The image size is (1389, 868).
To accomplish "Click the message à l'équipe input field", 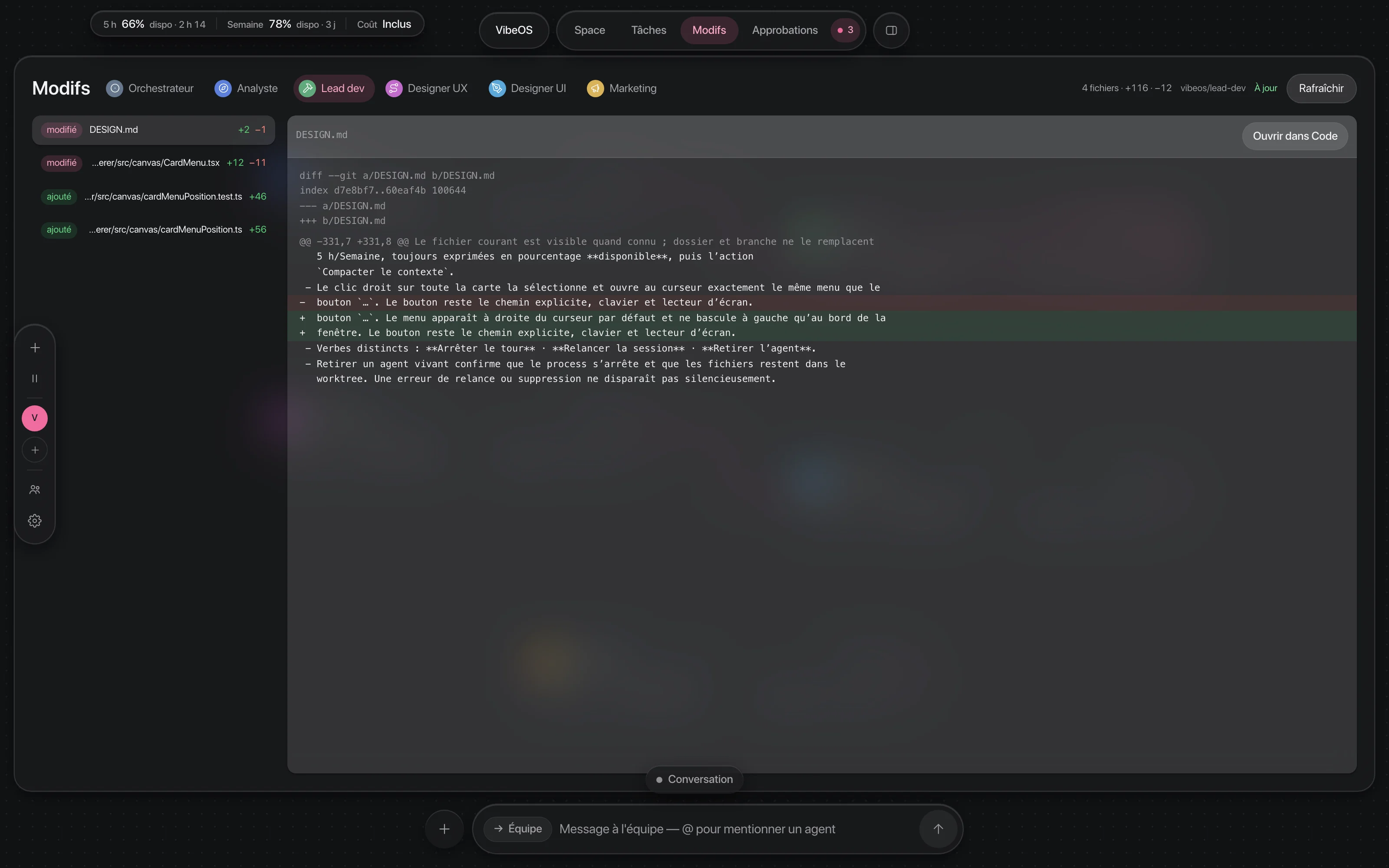I will (x=735, y=829).
